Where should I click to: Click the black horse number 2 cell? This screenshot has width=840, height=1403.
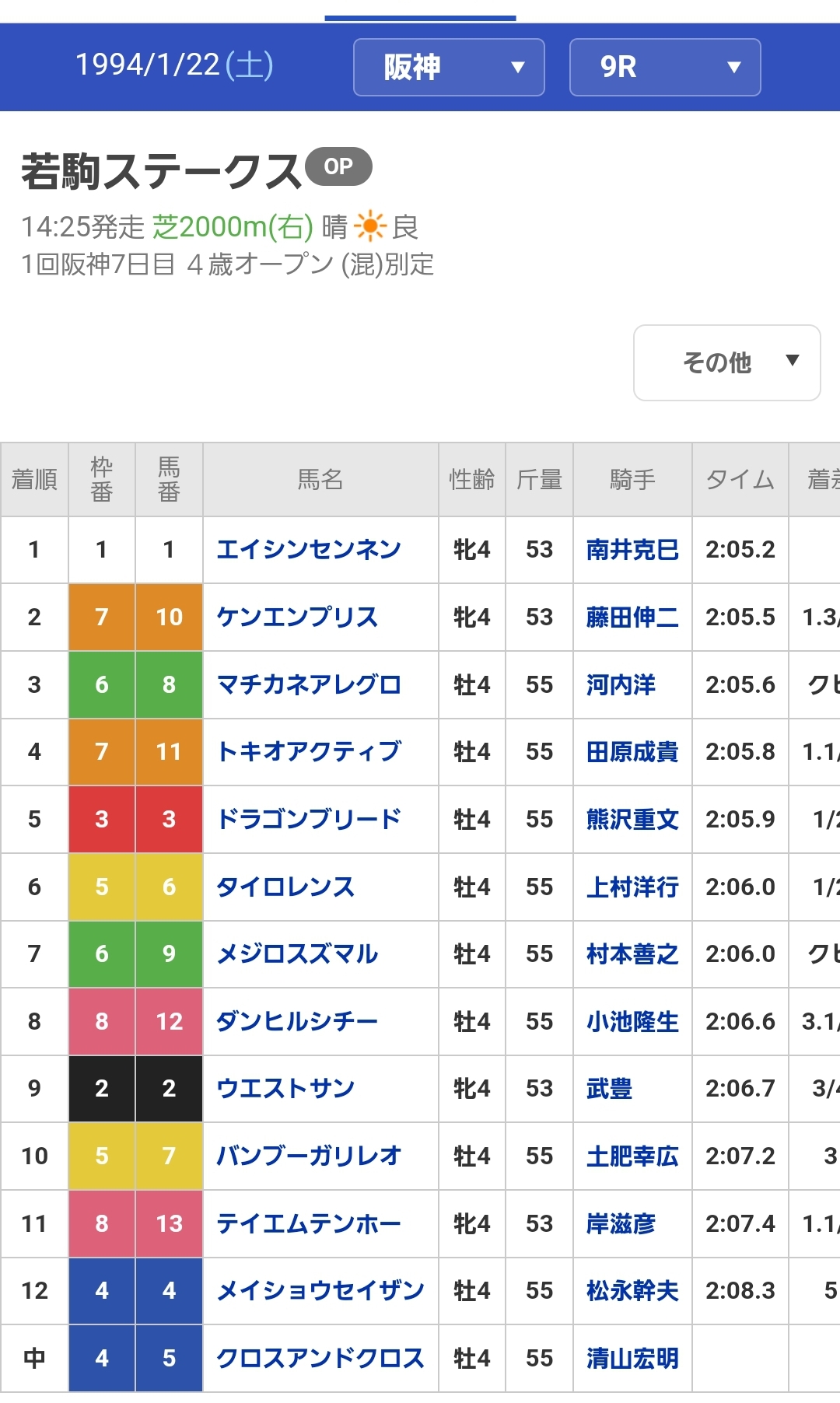[x=169, y=1089]
